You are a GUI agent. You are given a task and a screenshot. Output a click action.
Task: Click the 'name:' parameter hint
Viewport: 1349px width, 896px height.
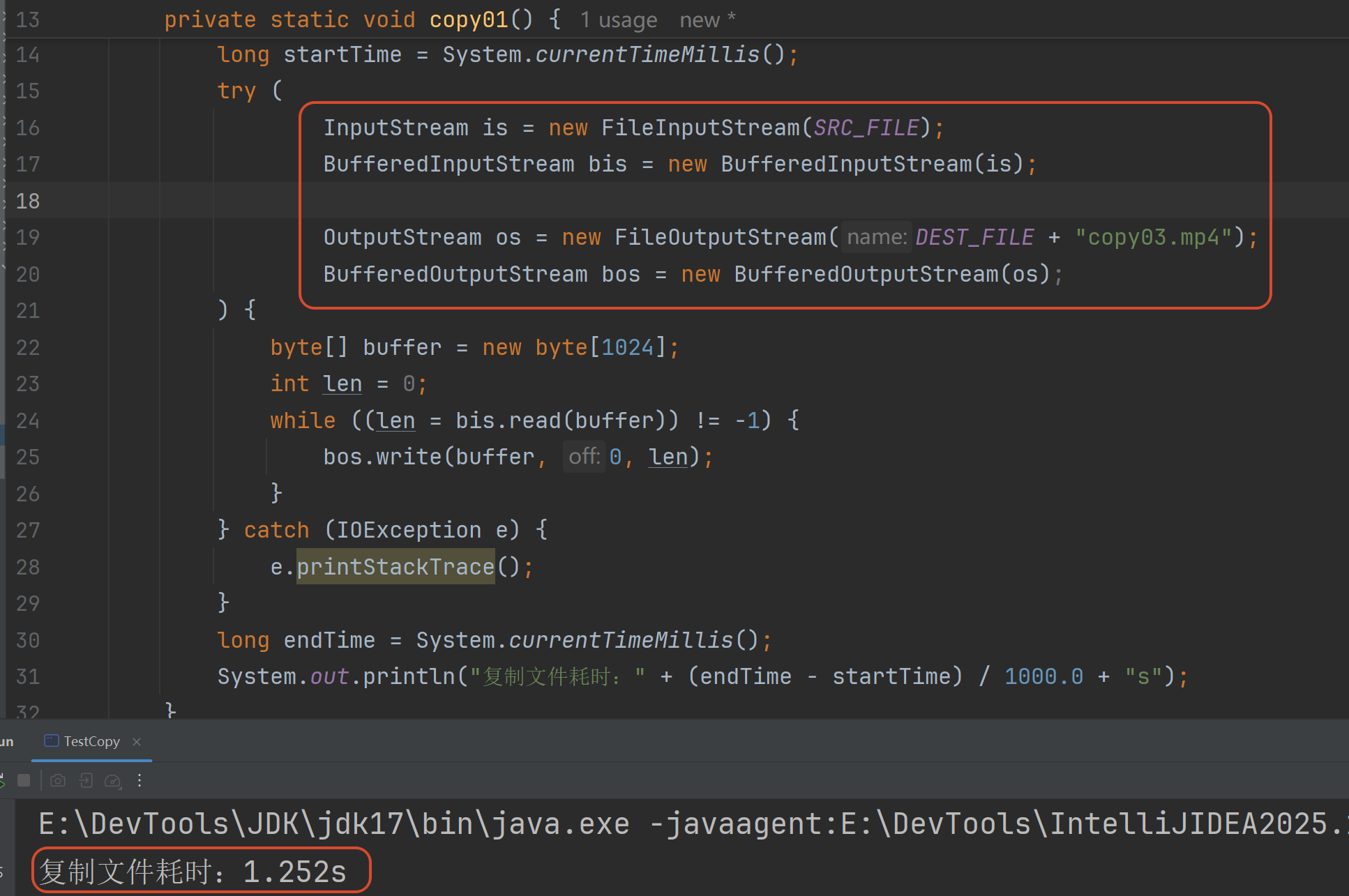tap(876, 237)
